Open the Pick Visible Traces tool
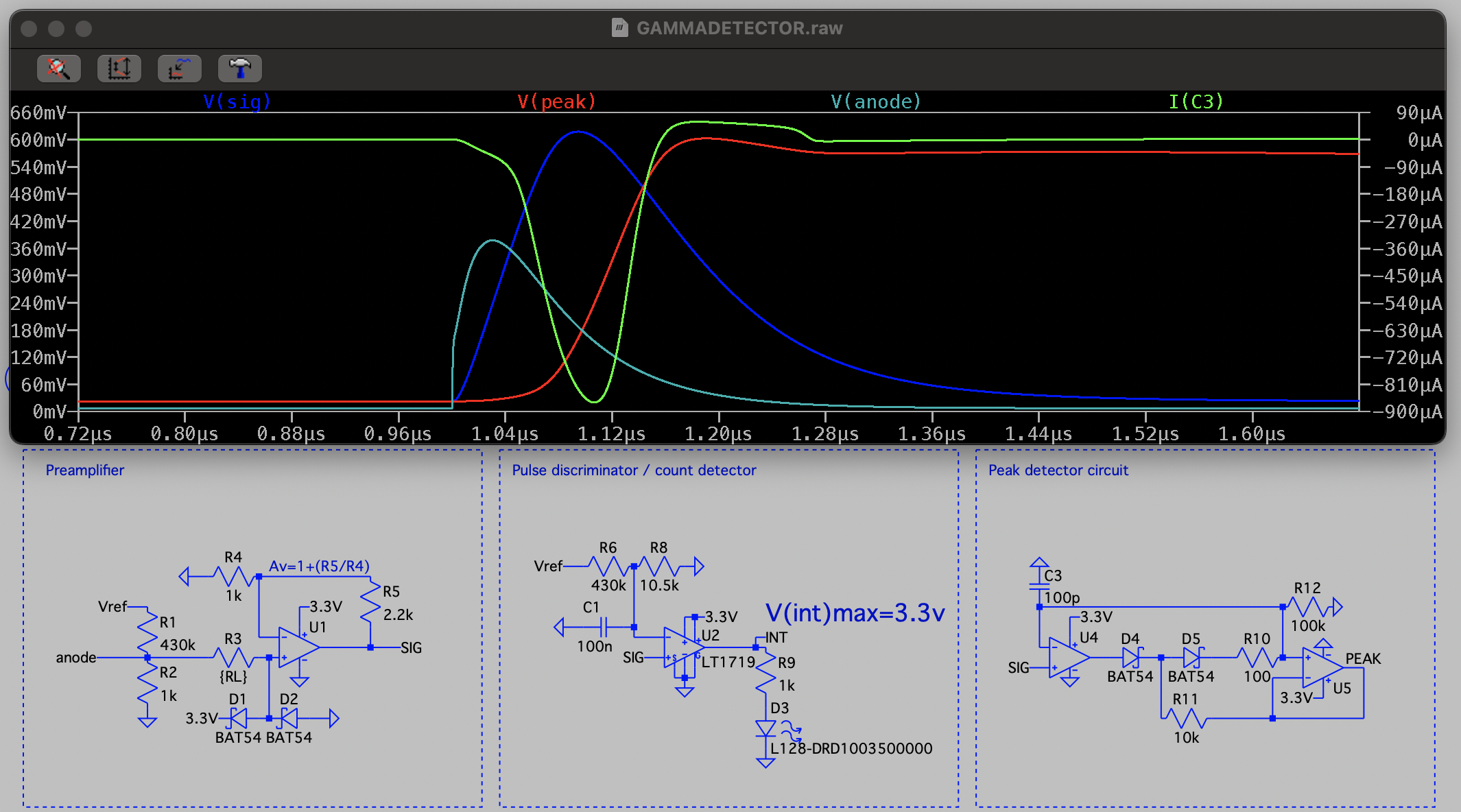This screenshot has width=1461, height=812. coord(179,69)
